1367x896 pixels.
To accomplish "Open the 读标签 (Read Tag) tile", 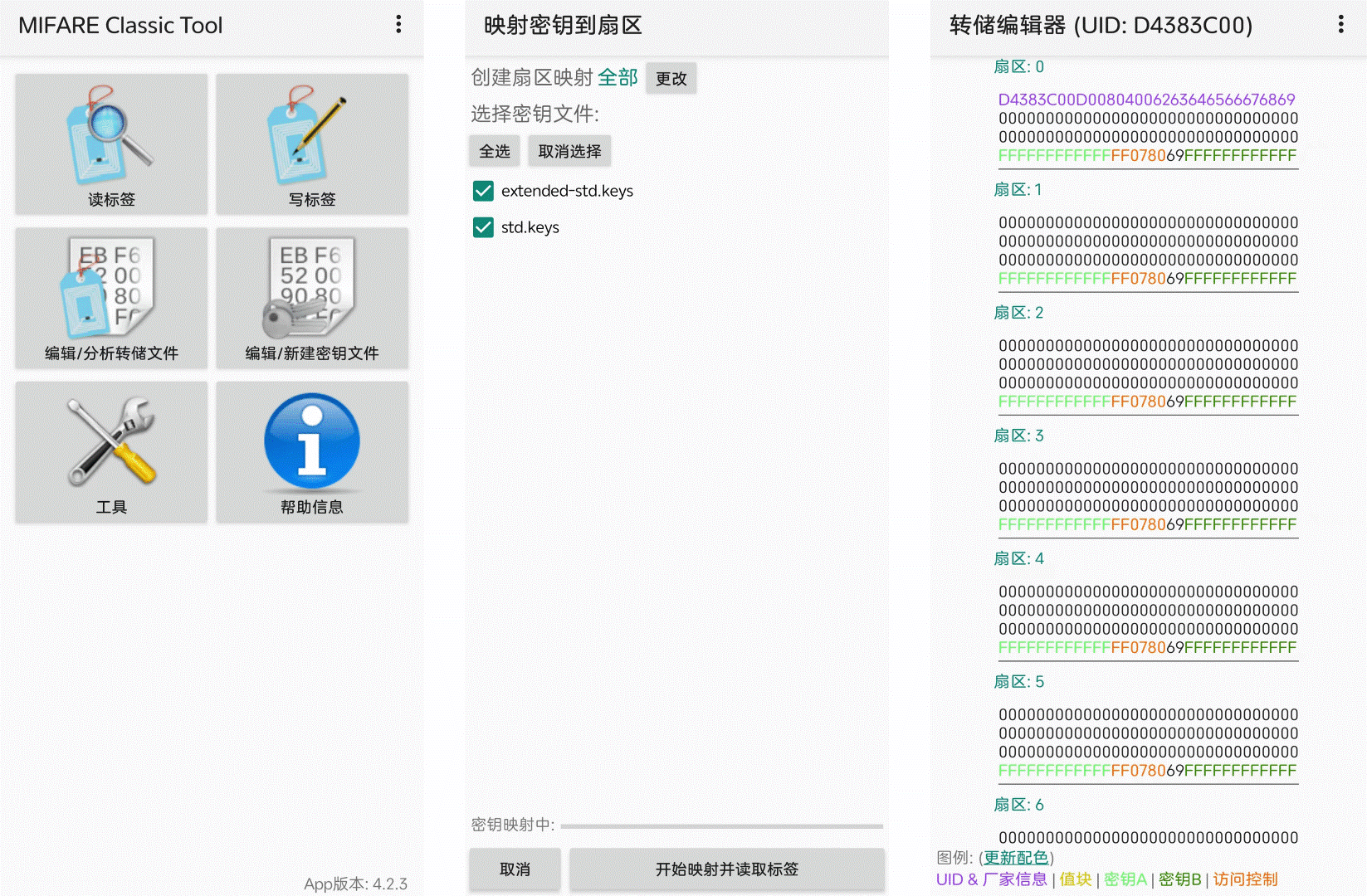I will coord(111,144).
